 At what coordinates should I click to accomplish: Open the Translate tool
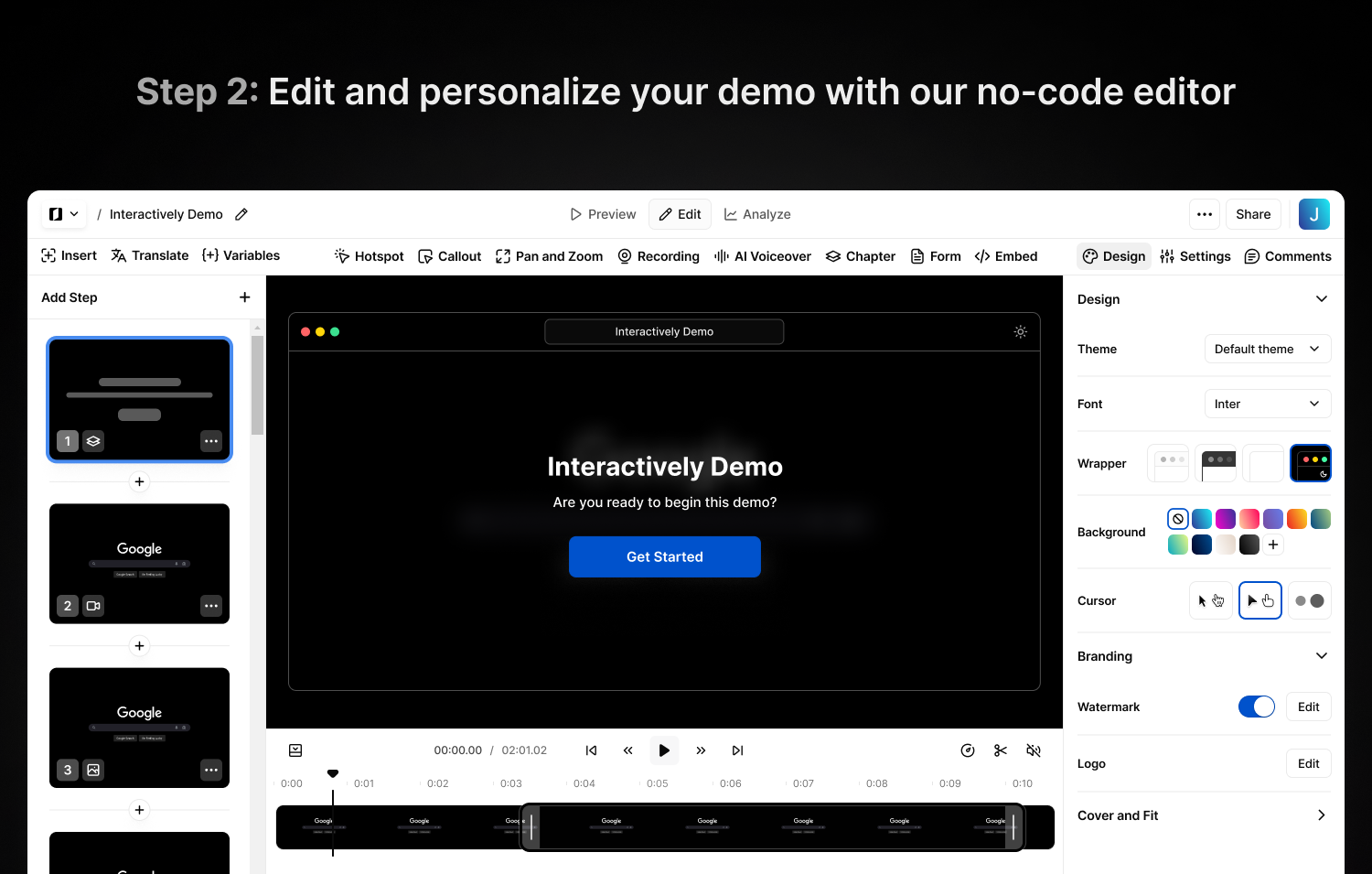(x=150, y=255)
